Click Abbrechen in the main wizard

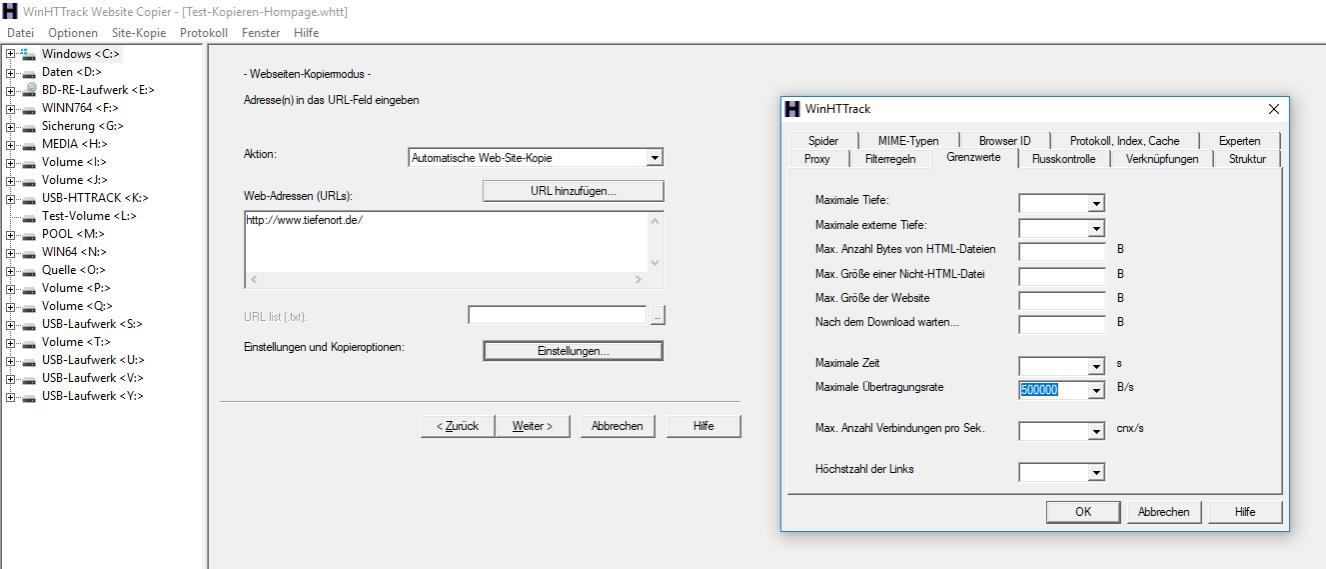pos(617,426)
